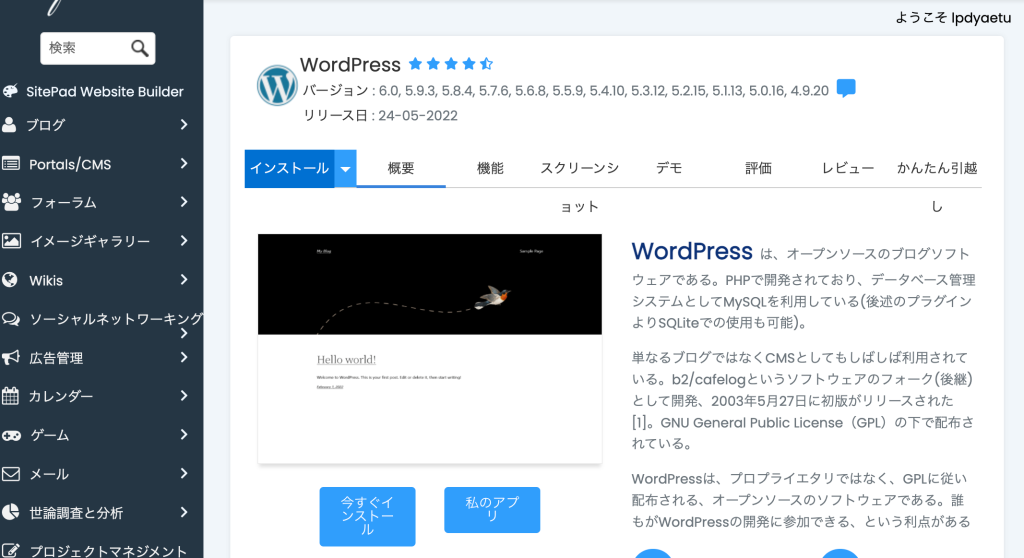Expand the Wikis category chevron
This screenshot has height=558, width=1024.
(184, 280)
